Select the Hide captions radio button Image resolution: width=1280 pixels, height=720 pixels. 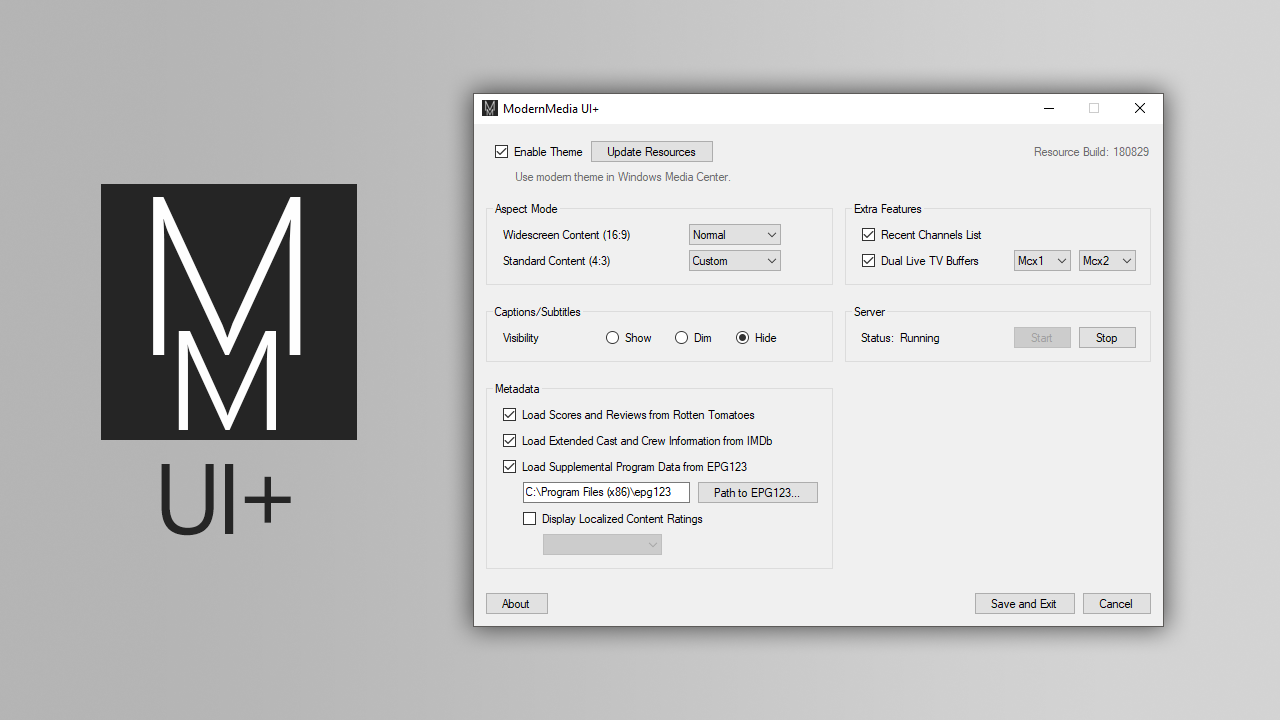[743, 338]
